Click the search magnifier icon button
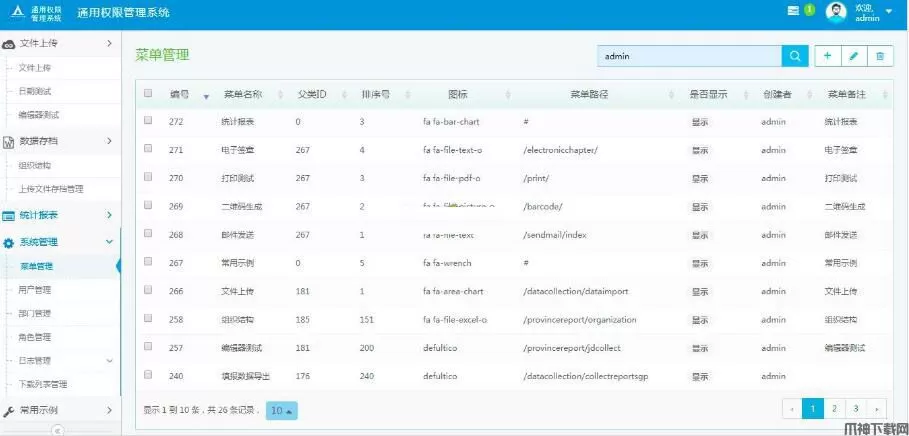Viewport: 909px width, 436px height. click(x=795, y=57)
